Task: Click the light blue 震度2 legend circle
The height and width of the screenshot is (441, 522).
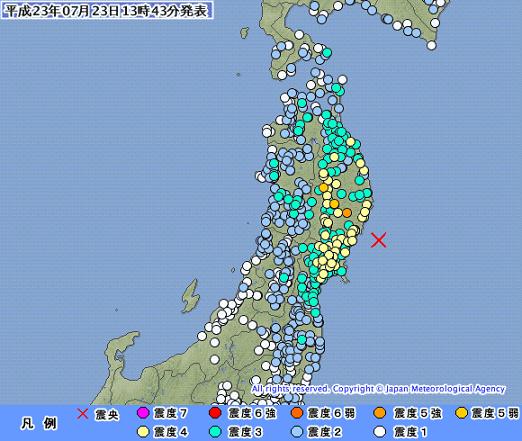Action: (297, 432)
